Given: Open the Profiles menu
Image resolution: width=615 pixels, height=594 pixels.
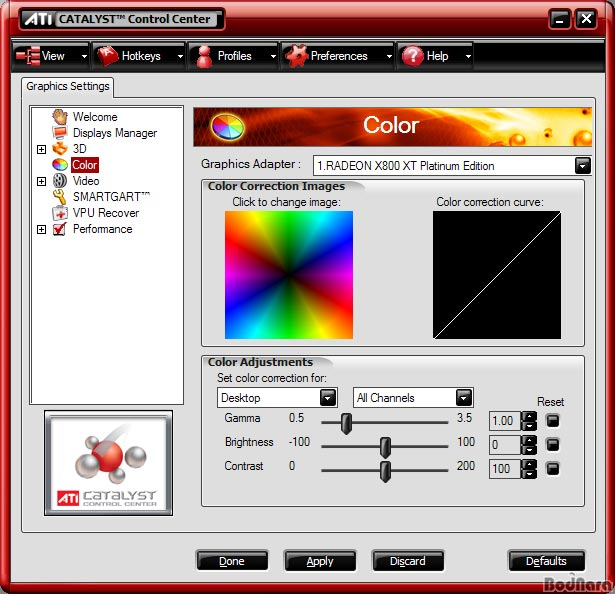Looking at the screenshot, I should pyautogui.click(x=233, y=56).
